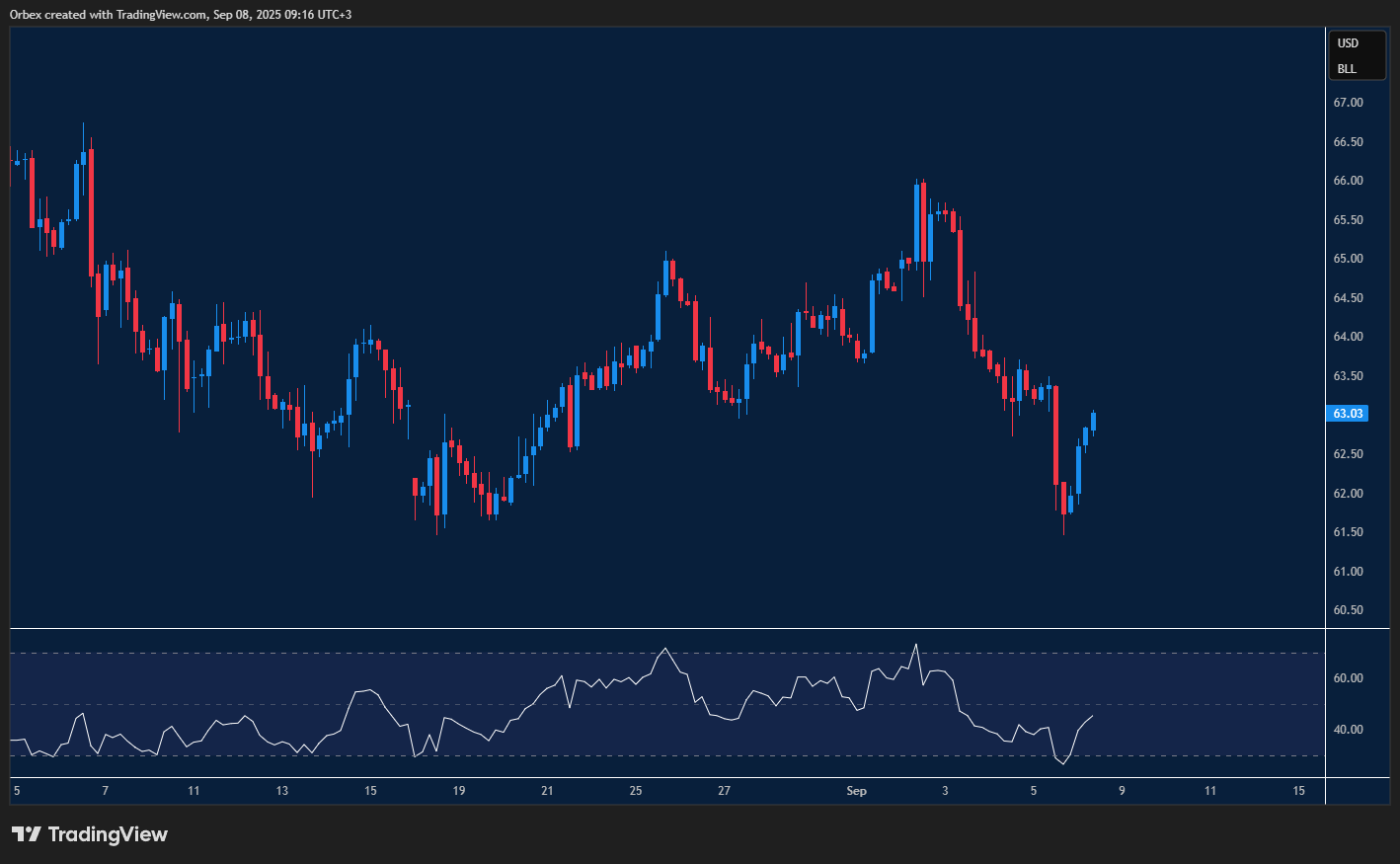Select the BLL symbol label in the legend

point(1346,68)
